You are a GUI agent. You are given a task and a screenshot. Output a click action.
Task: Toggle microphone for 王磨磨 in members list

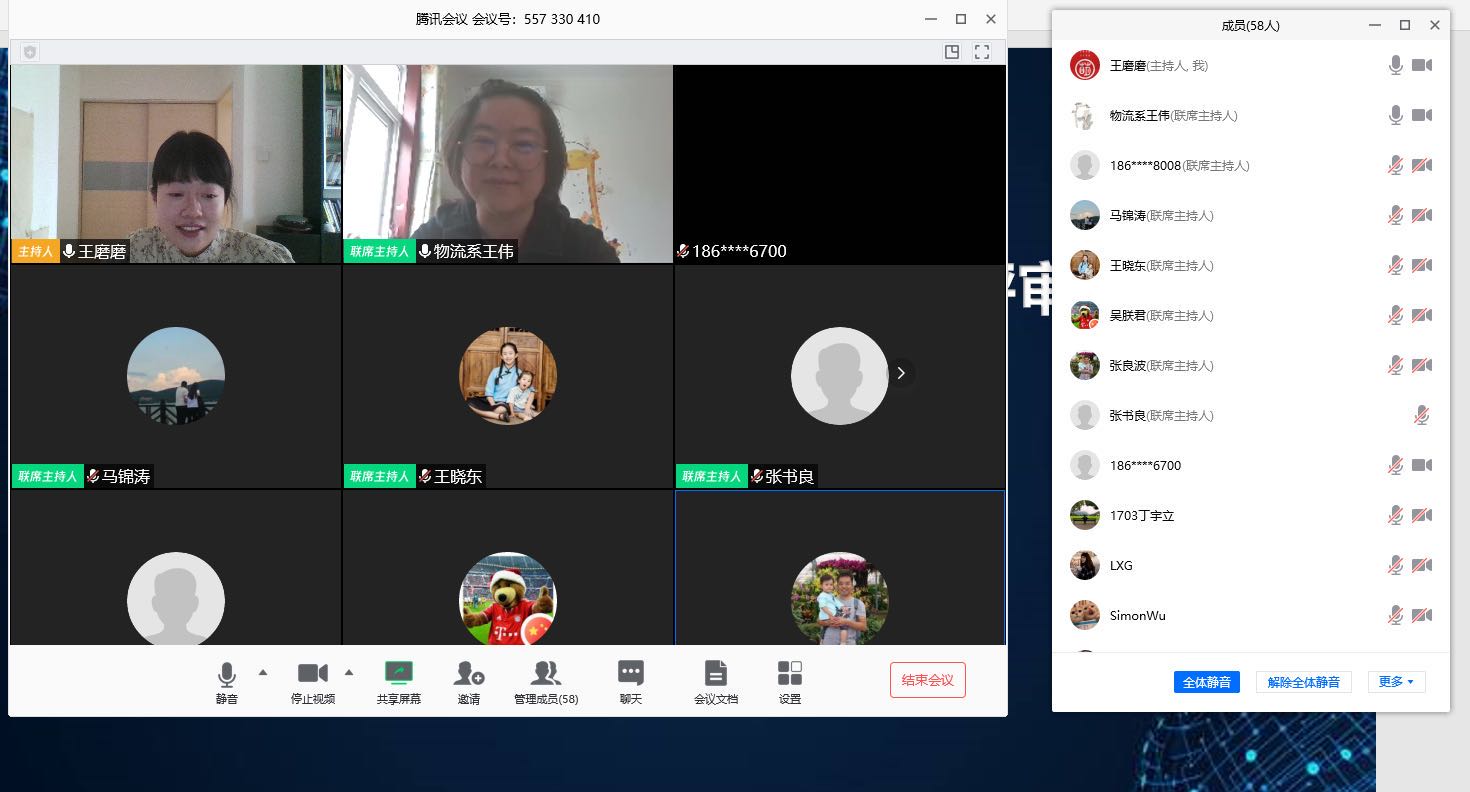pyautogui.click(x=1396, y=65)
